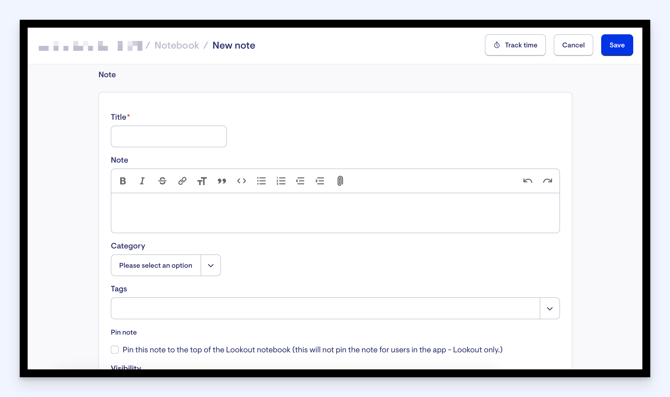This screenshot has width=670, height=397.
Task: Decrease indent level
Action: click(x=300, y=181)
